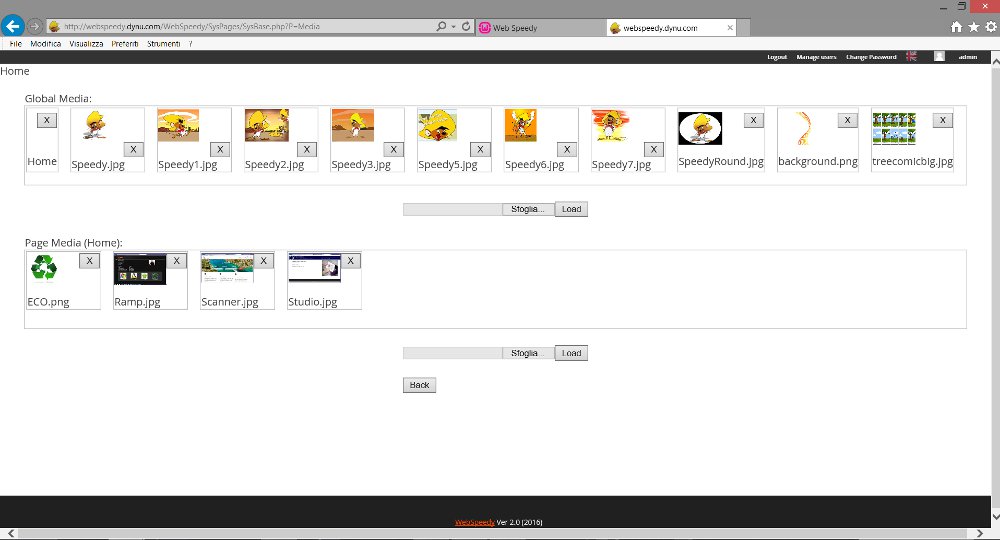Click Load button under Page Media
This screenshot has width=1000, height=540.
(571, 353)
